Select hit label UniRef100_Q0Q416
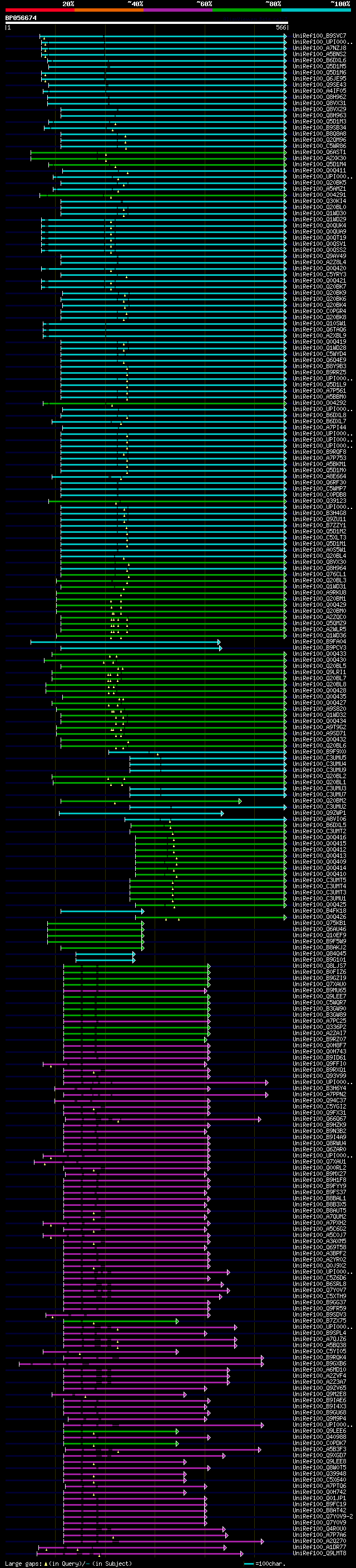Image resolution: width=356 pixels, height=1568 pixels. (319, 837)
